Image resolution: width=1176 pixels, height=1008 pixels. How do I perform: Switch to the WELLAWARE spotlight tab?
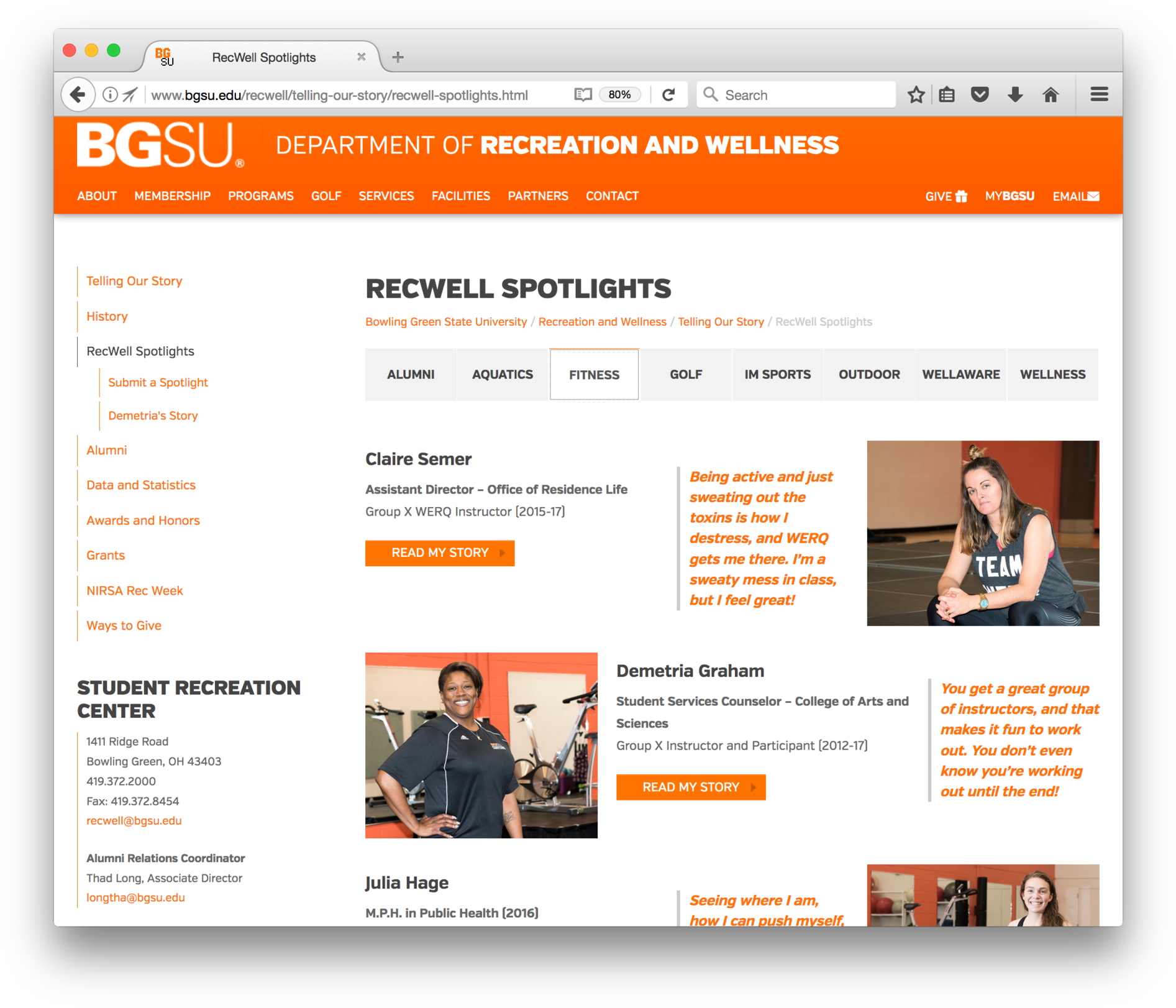click(x=961, y=375)
